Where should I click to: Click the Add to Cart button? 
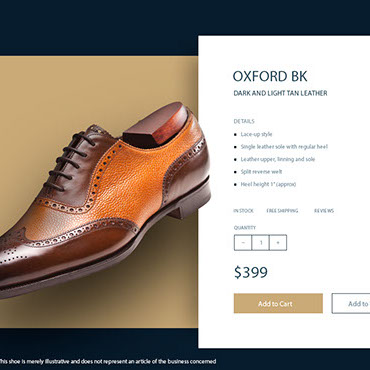(x=278, y=303)
